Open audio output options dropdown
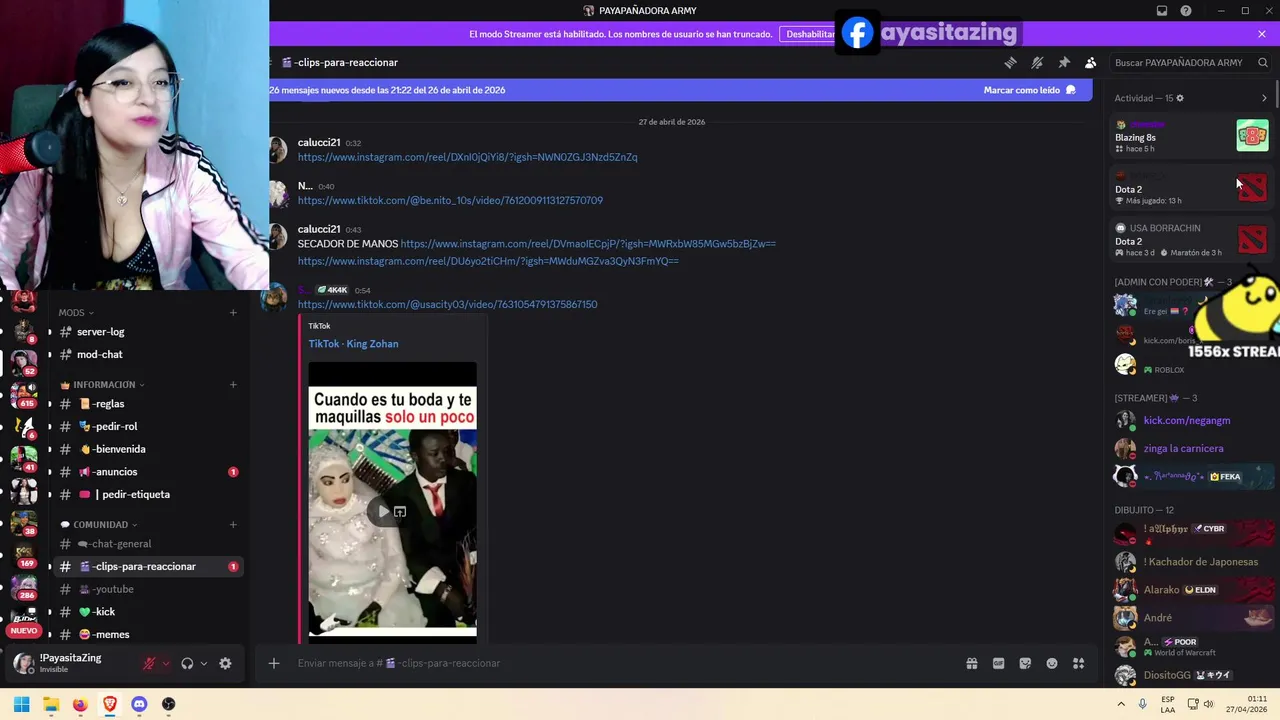The height and width of the screenshot is (720, 1280). click(203, 663)
